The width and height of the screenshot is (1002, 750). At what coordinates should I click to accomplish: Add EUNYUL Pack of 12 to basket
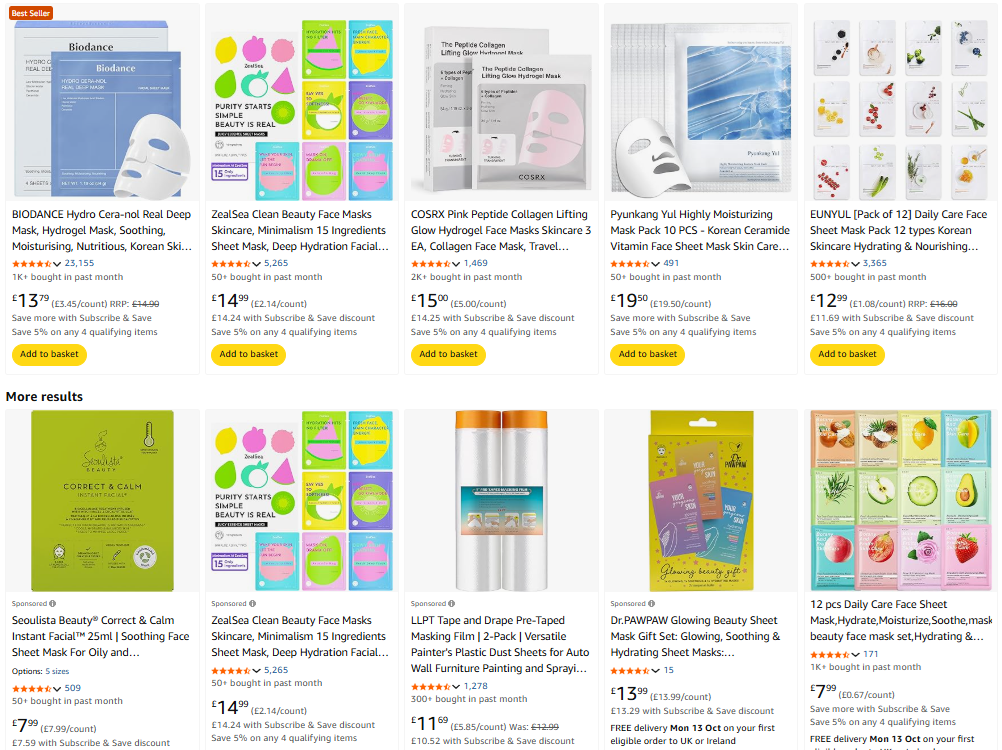click(x=847, y=354)
